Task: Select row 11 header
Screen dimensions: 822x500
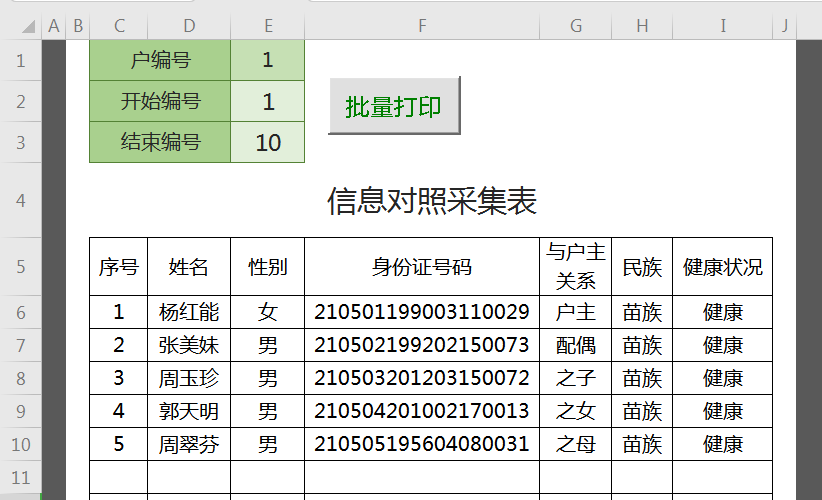Action: 20,477
